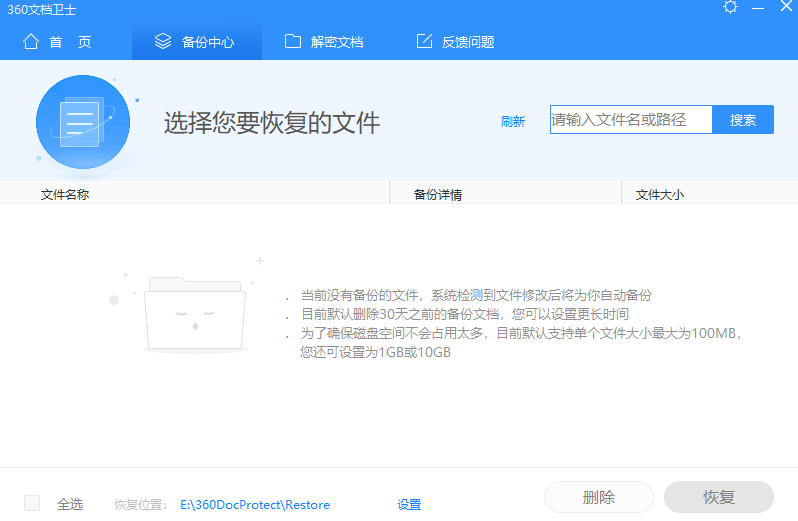The width and height of the screenshot is (798, 521).
Task: Click the house icon beside 首页
Action: click(31, 42)
